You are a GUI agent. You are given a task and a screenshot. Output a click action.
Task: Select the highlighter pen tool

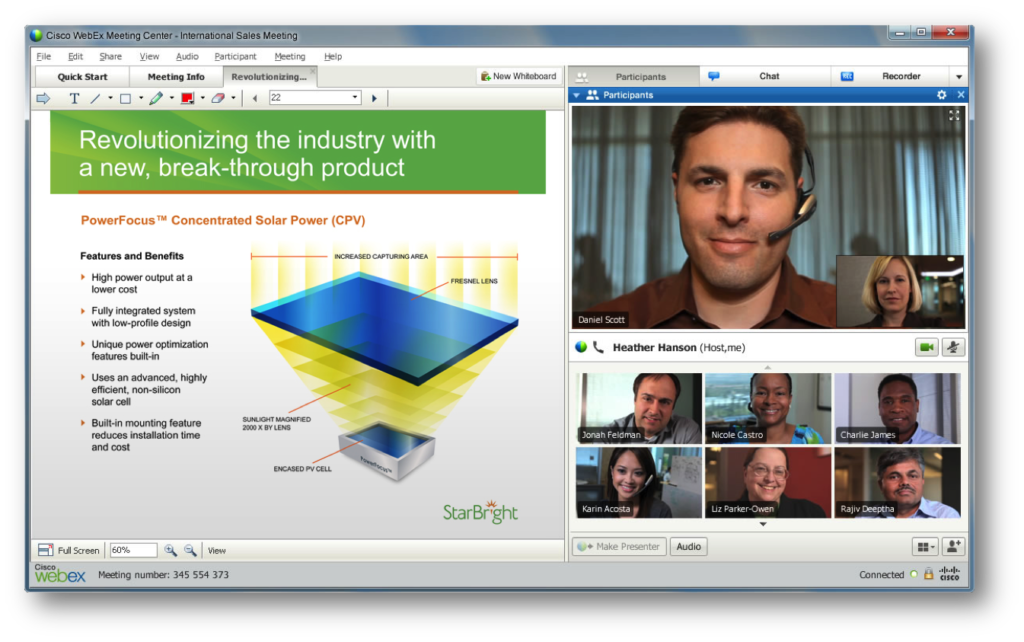[156, 97]
